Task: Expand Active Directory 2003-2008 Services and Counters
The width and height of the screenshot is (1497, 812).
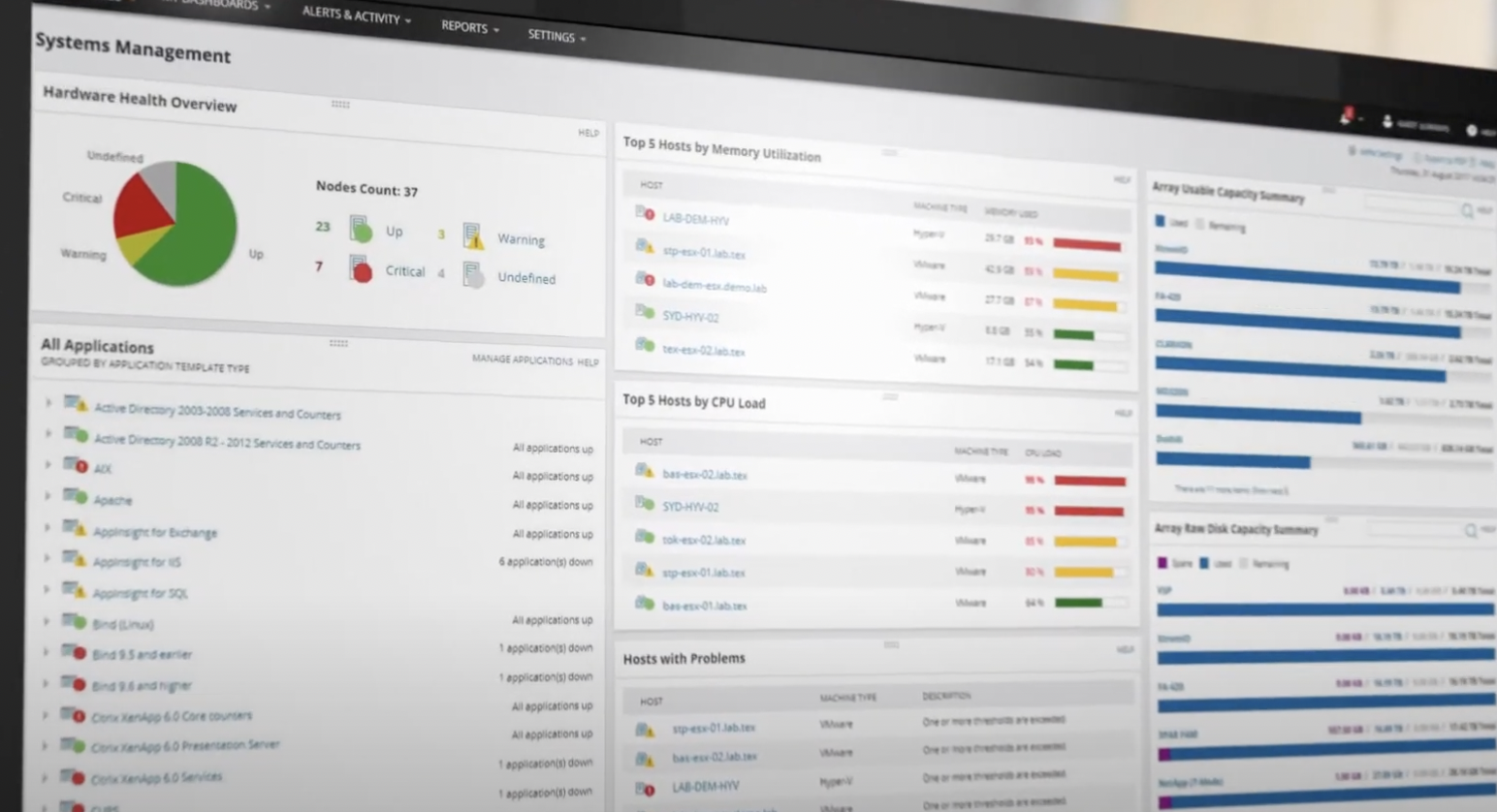Action: 48,401
